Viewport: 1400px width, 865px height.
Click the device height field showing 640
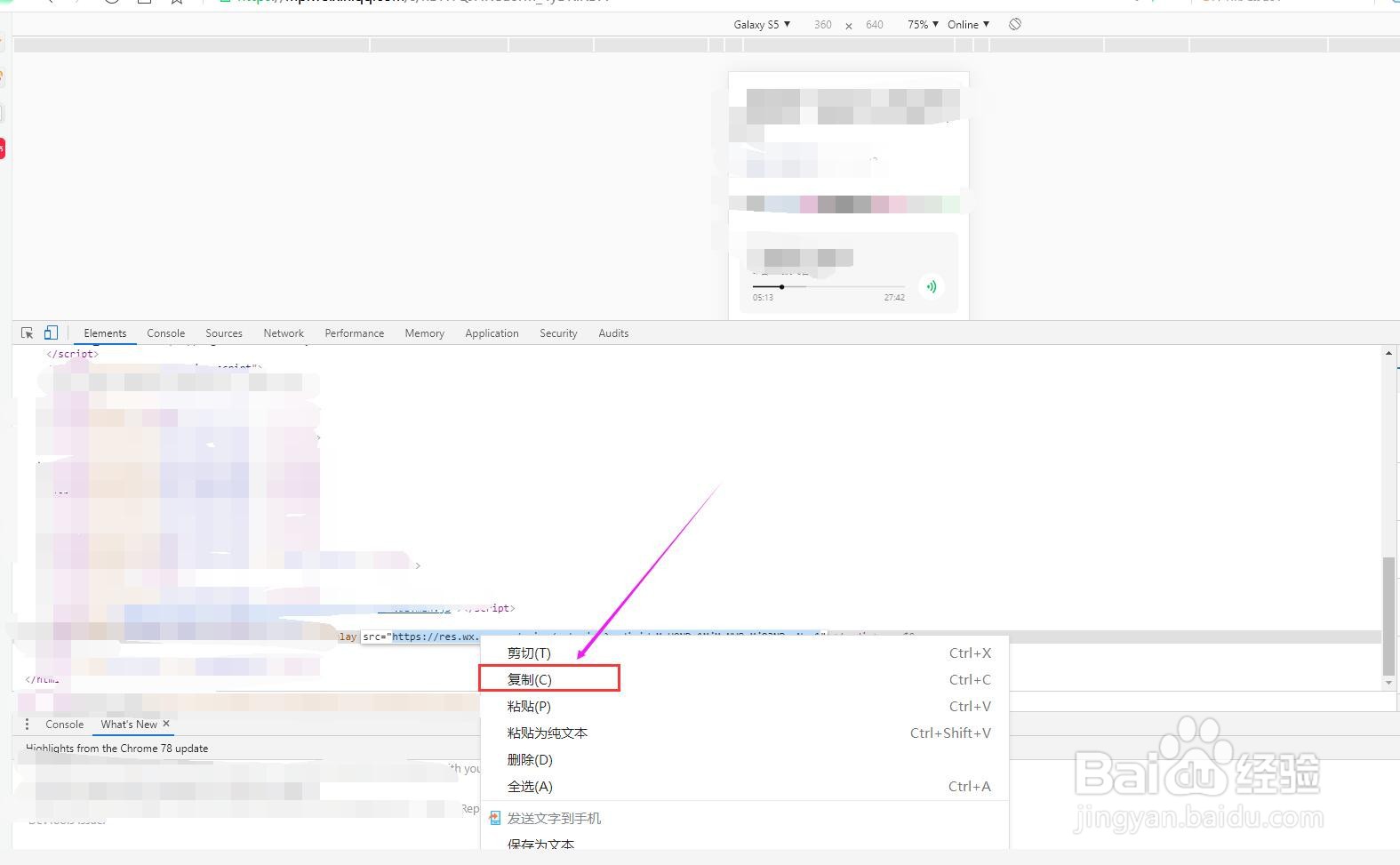875,25
